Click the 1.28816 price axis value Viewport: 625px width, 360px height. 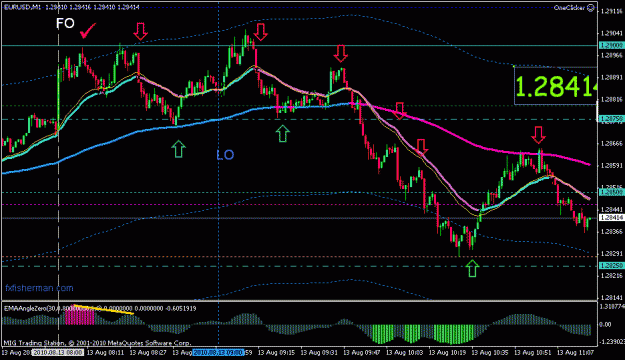point(611,99)
